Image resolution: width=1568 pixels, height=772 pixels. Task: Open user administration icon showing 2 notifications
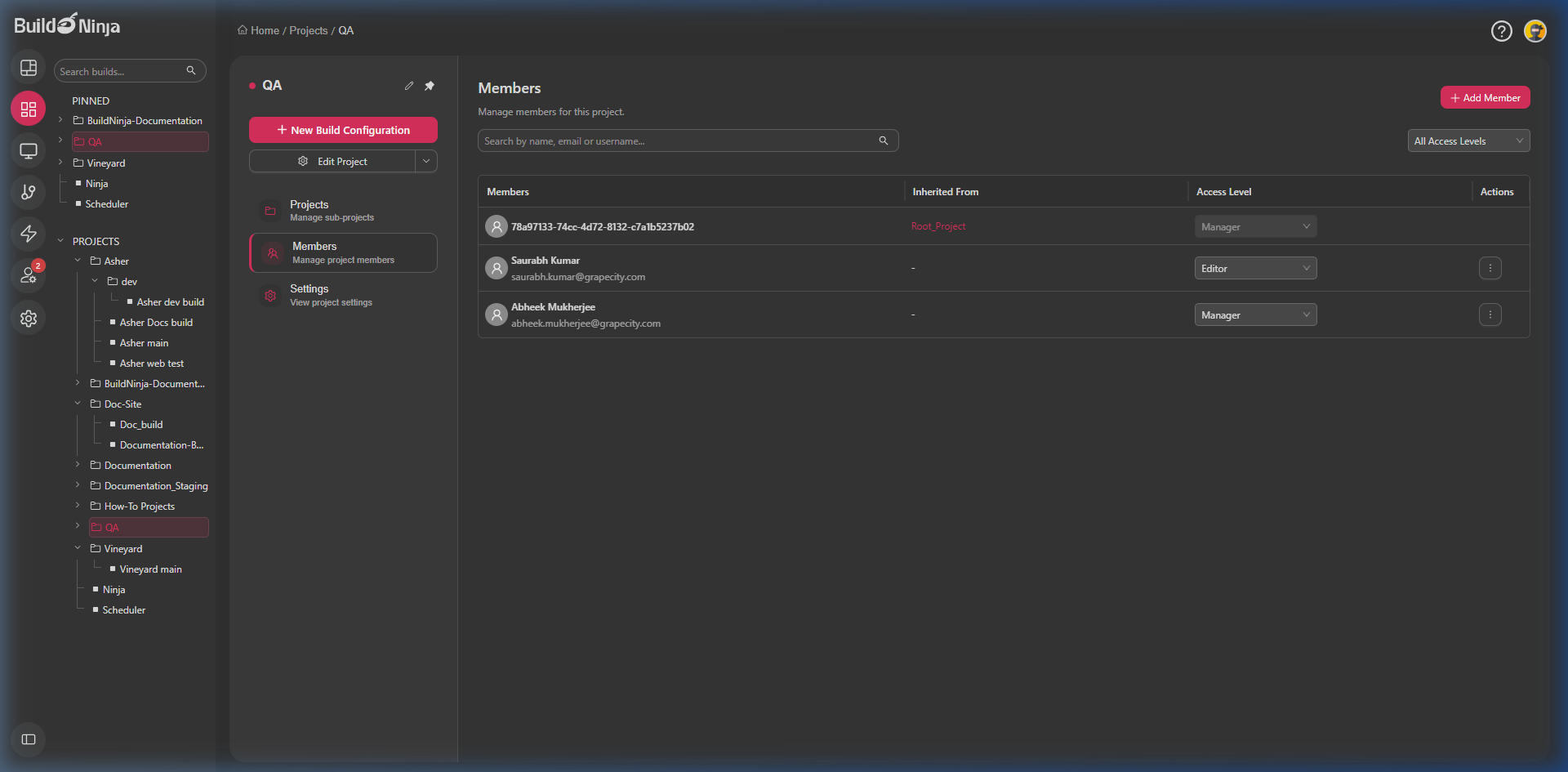coord(29,276)
